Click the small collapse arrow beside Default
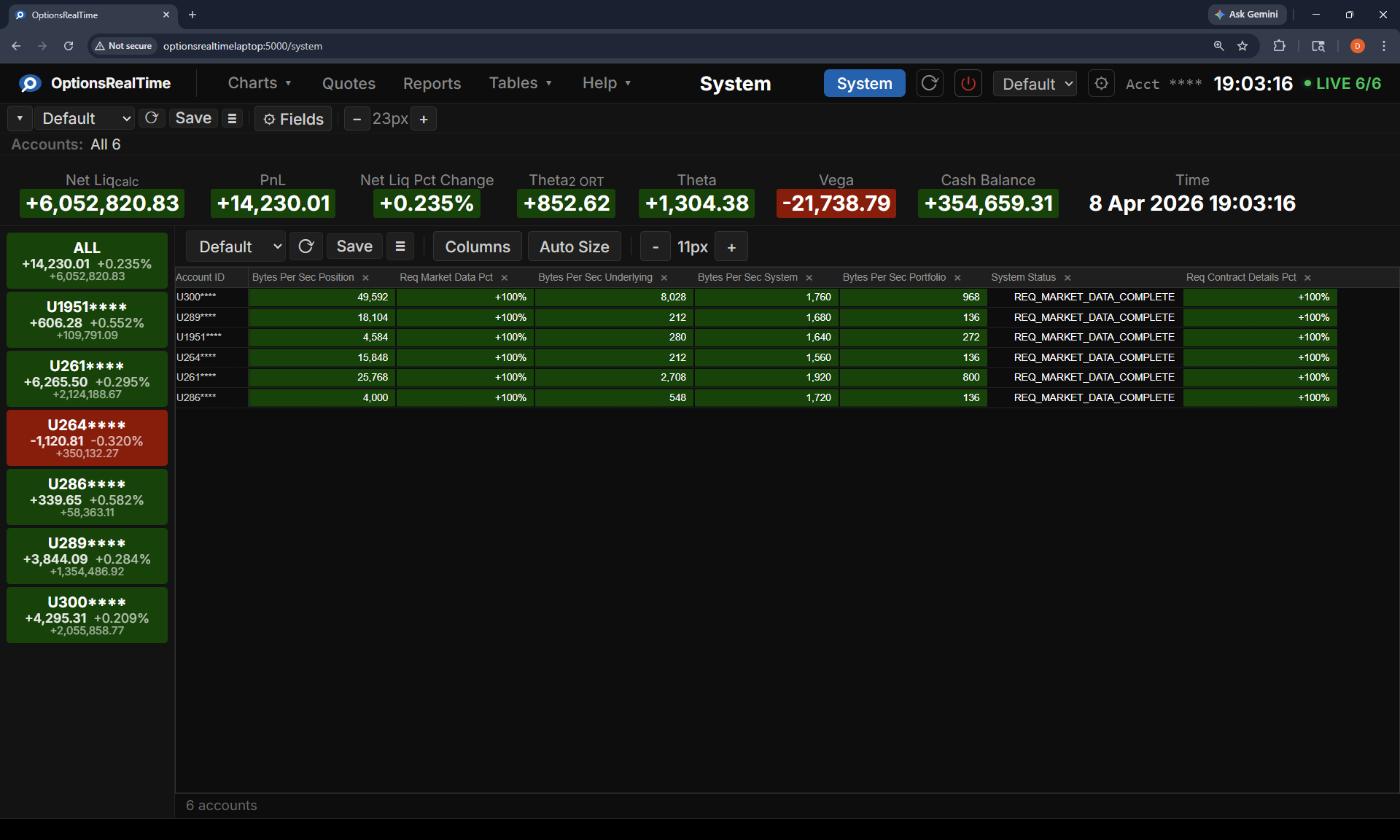 (x=20, y=118)
